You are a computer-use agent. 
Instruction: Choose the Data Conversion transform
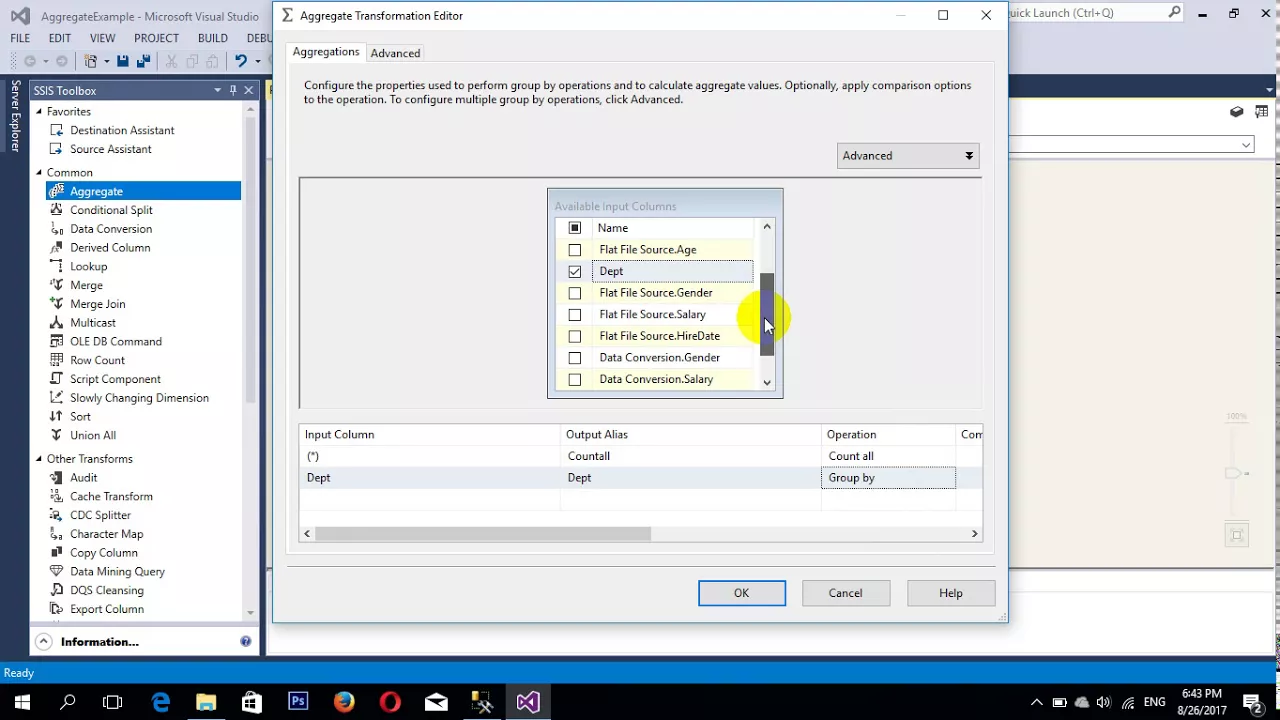[x=111, y=229]
